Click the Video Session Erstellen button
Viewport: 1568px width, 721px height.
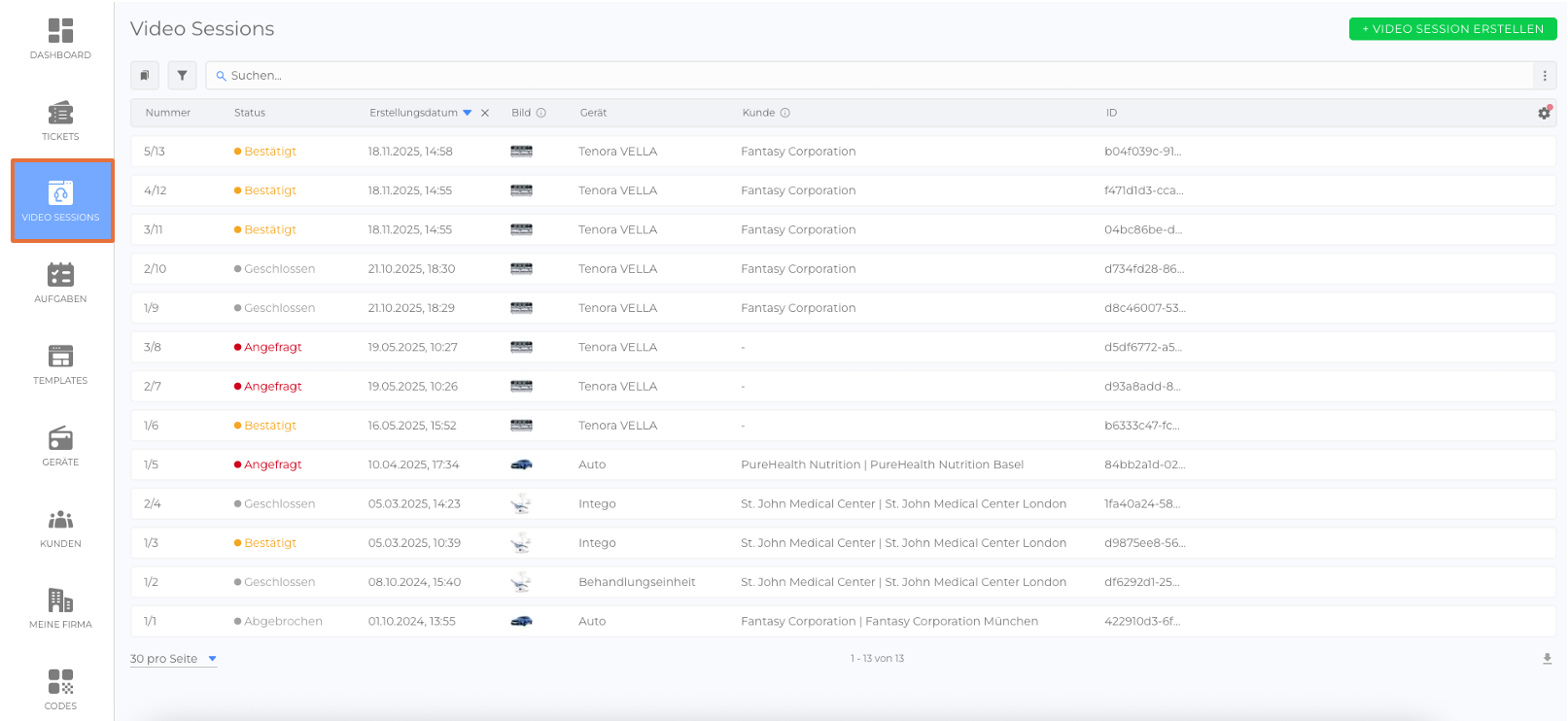[x=1452, y=29]
